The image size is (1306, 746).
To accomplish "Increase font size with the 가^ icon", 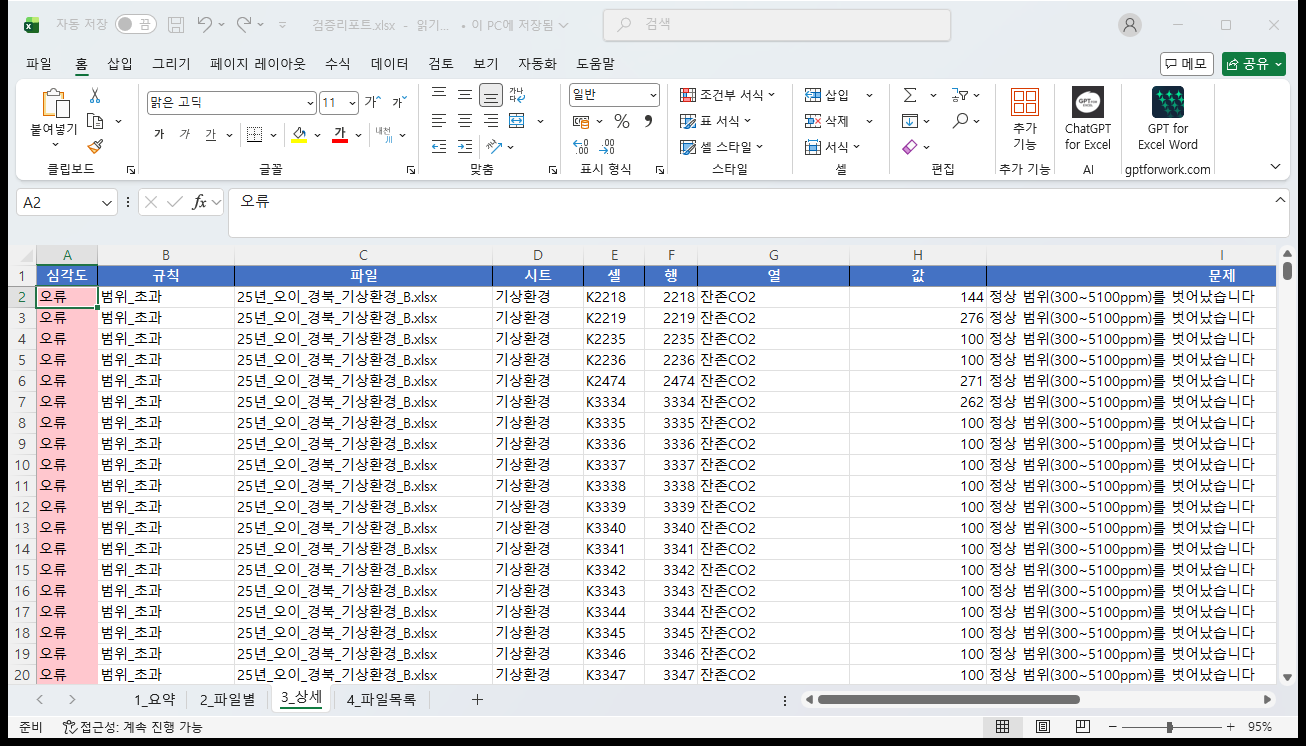I will click(x=371, y=102).
